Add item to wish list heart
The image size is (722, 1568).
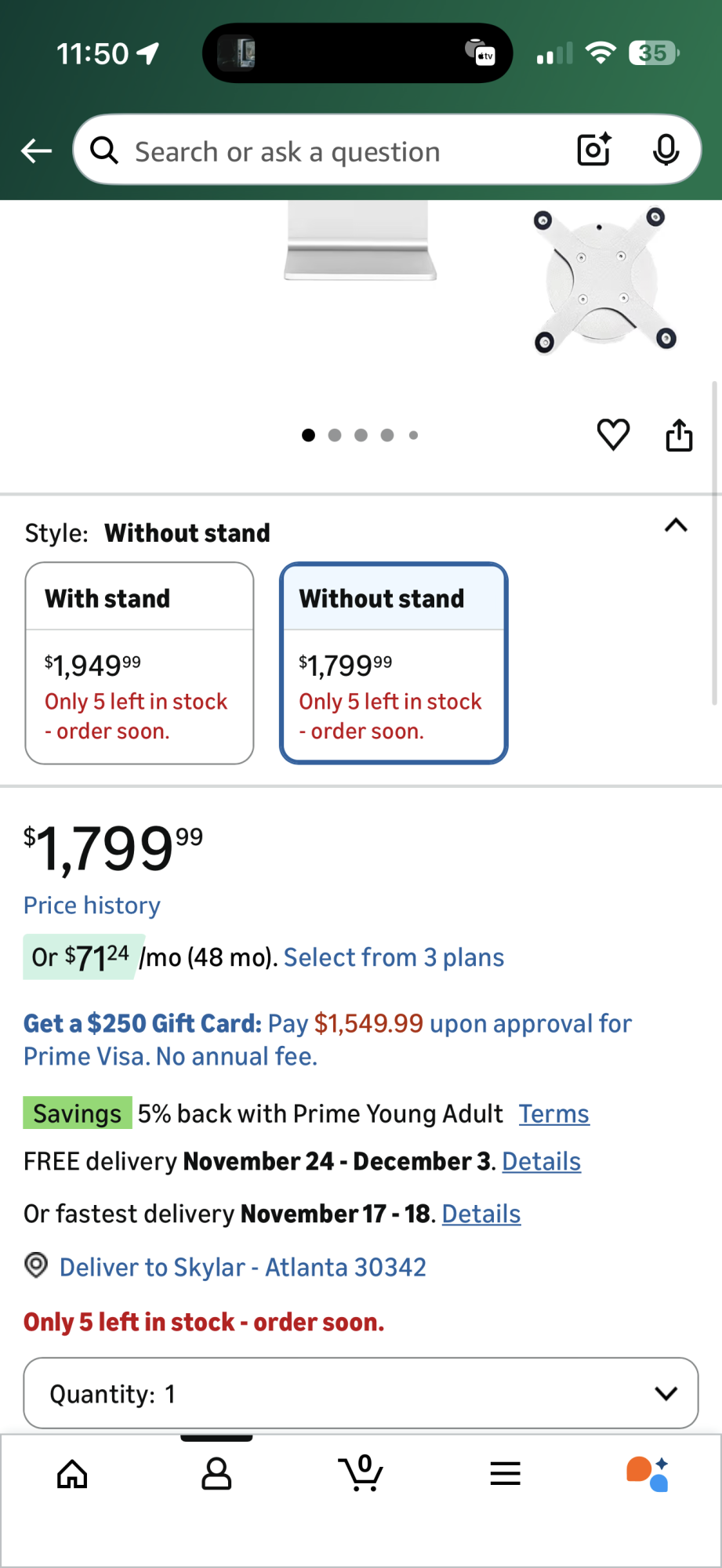(613, 434)
